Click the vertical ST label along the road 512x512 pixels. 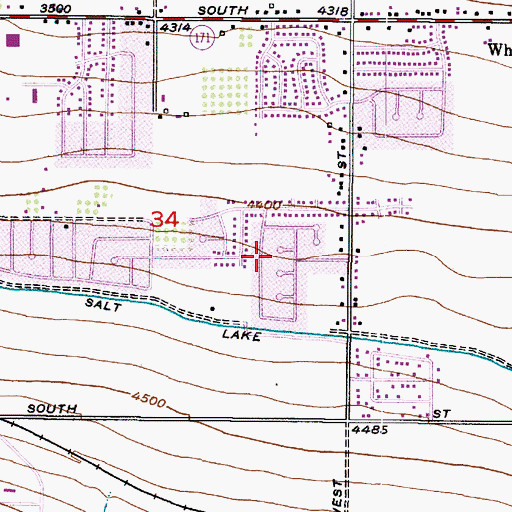[x=342, y=160]
